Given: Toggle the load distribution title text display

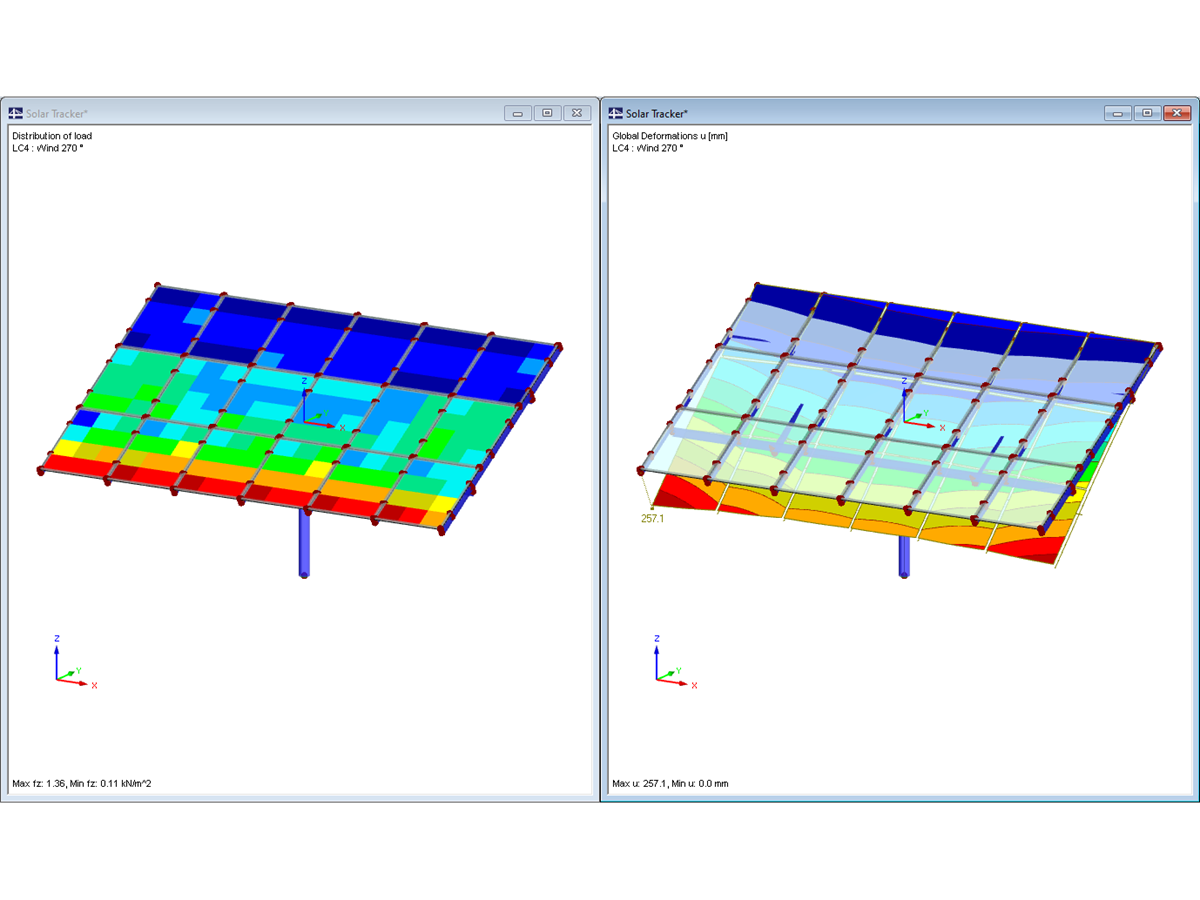Looking at the screenshot, I should [x=52, y=136].
